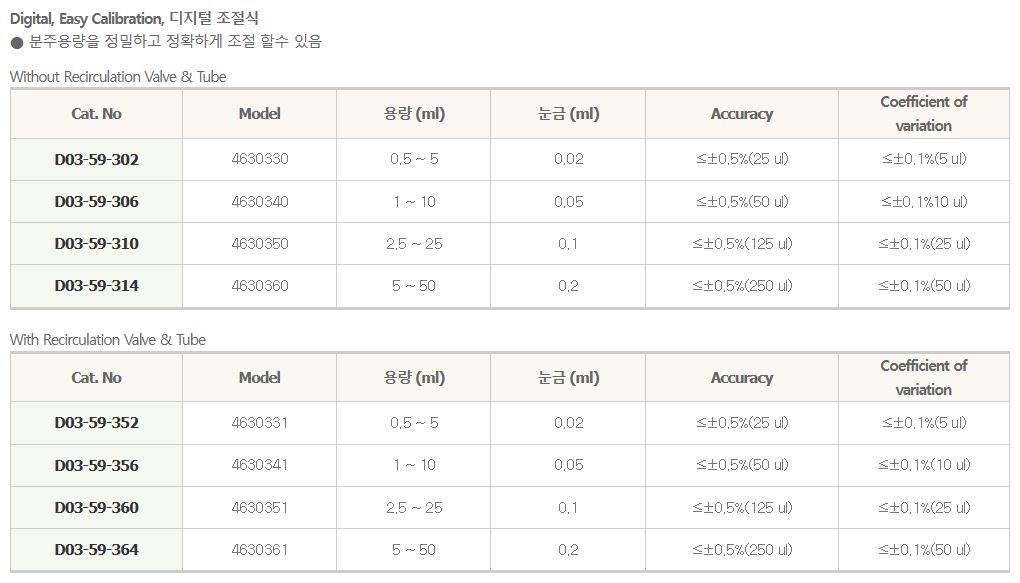Click catalog number D03-59-360
This screenshot has width=1020, height=583.
pyautogui.click(x=97, y=508)
